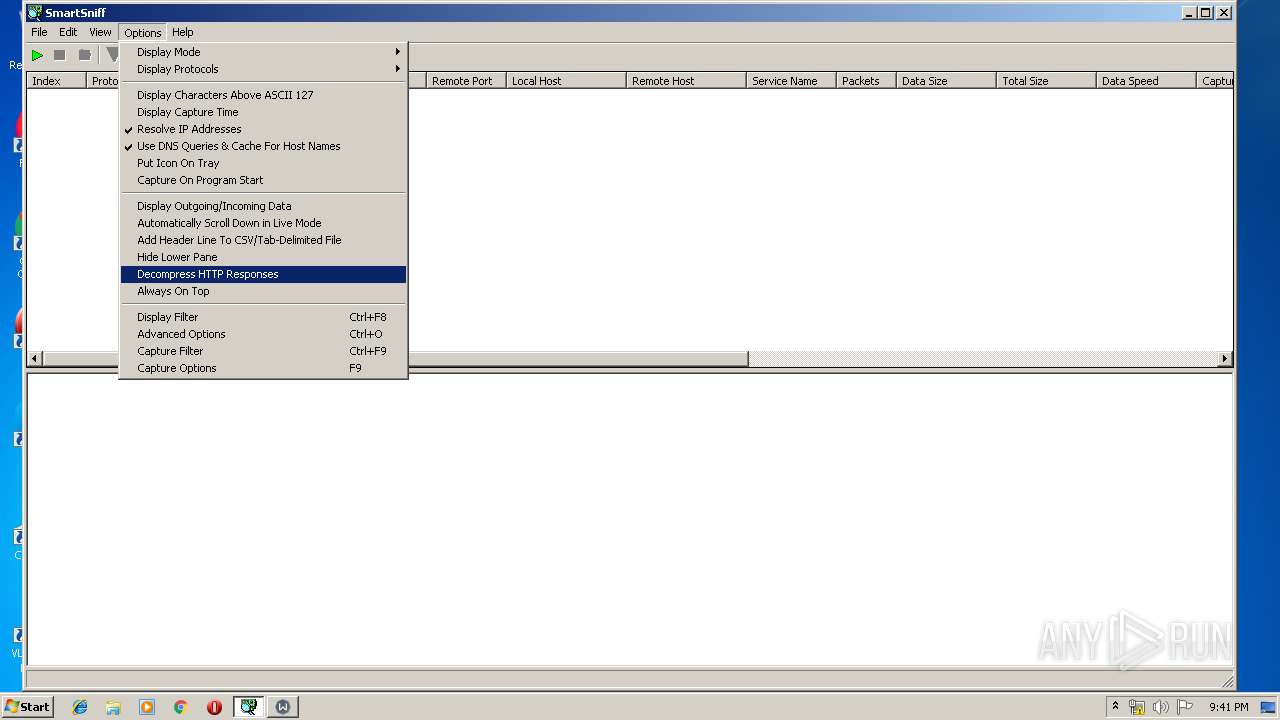Open the media player taskbar icon
Image resolution: width=1280 pixels, height=720 pixels.
[x=147, y=707]
